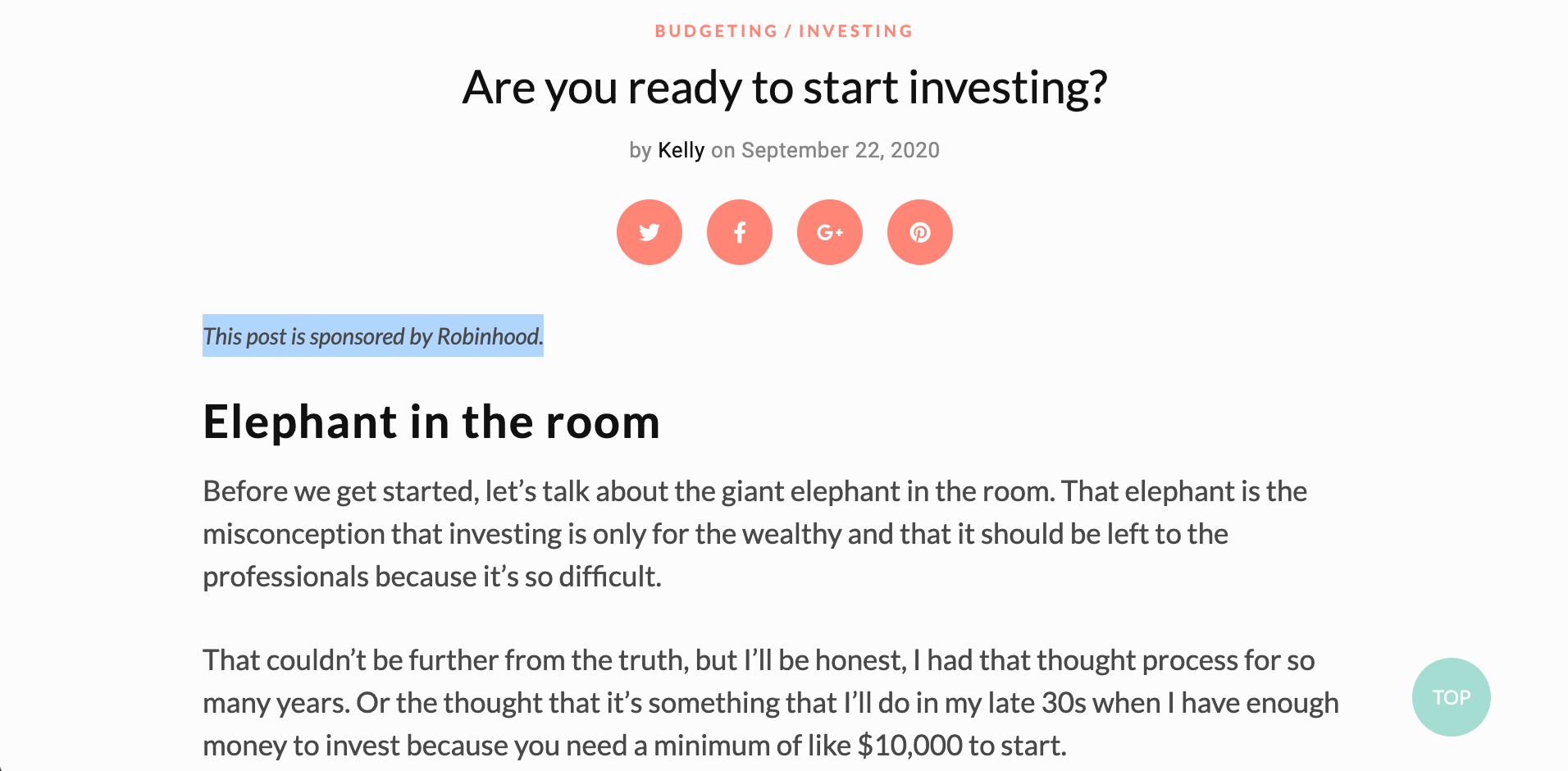Image resolution: width=1568 pixels, height=771 pixels.
Task: Click the 'Are you ready to start investing?' title
Action: pyautogui.click(x=785, y=87)
